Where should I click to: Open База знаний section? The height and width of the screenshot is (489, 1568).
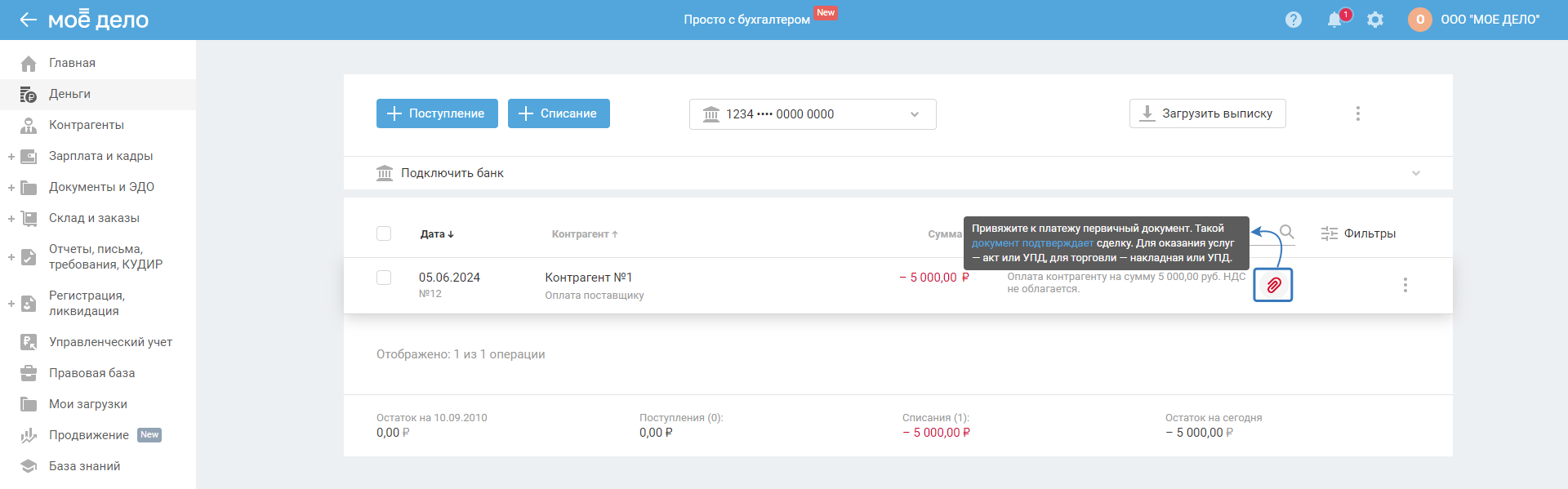84,466
